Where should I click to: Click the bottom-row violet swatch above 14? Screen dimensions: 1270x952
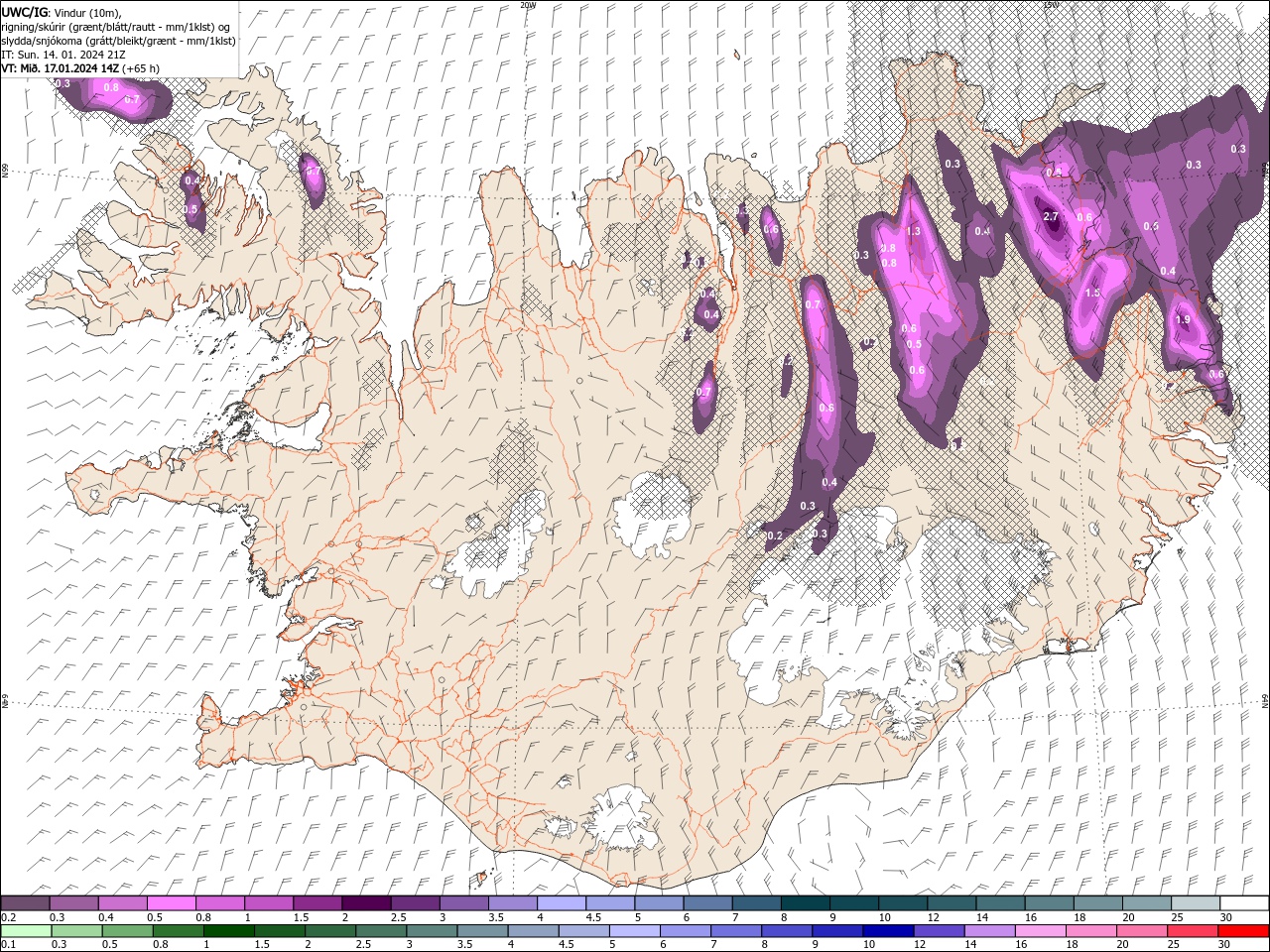point(989,931)
